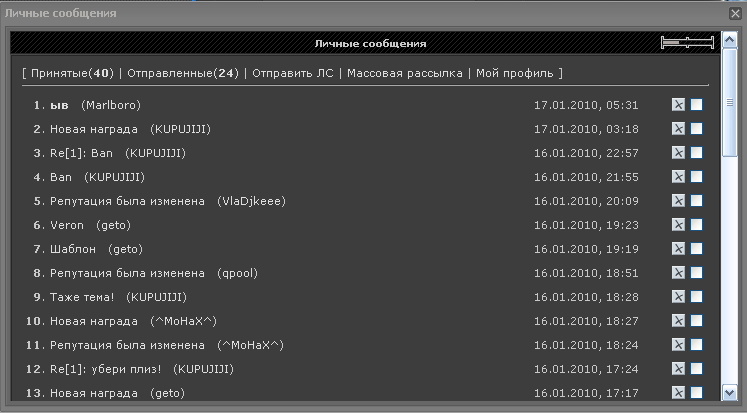747x413 pixels.
Task: Open Отправить ЛС to compose message
Action: (293, 73)
